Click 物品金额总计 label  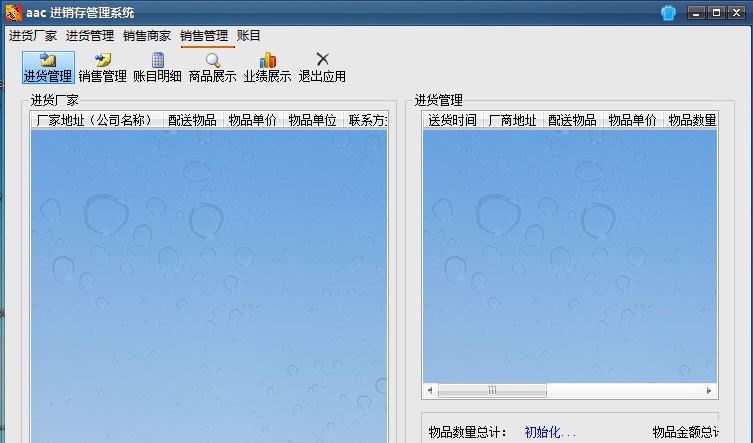point(685,432)
